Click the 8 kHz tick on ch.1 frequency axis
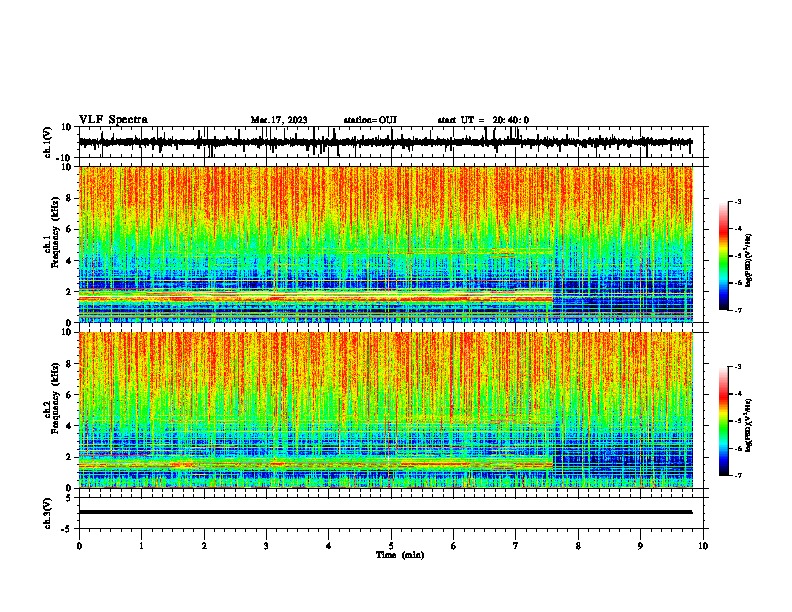 point(71,198)
